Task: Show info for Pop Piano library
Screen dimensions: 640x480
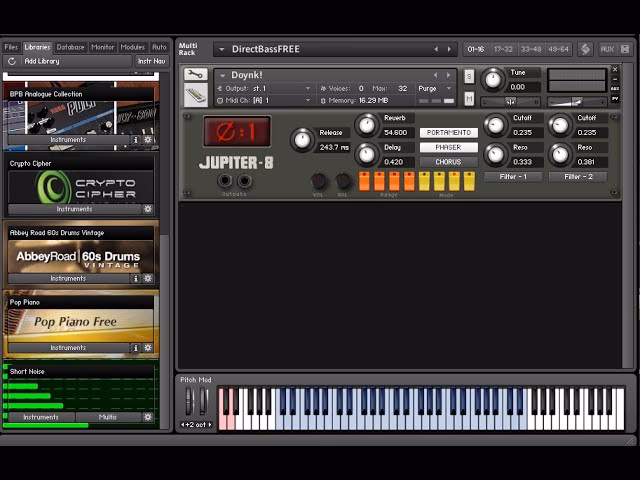Action: (x=136, y=348)
